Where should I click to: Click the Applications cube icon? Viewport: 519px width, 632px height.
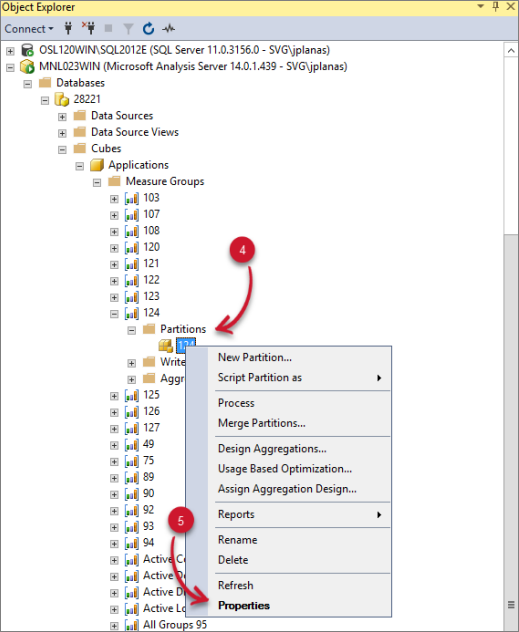(x=97, y=165)
